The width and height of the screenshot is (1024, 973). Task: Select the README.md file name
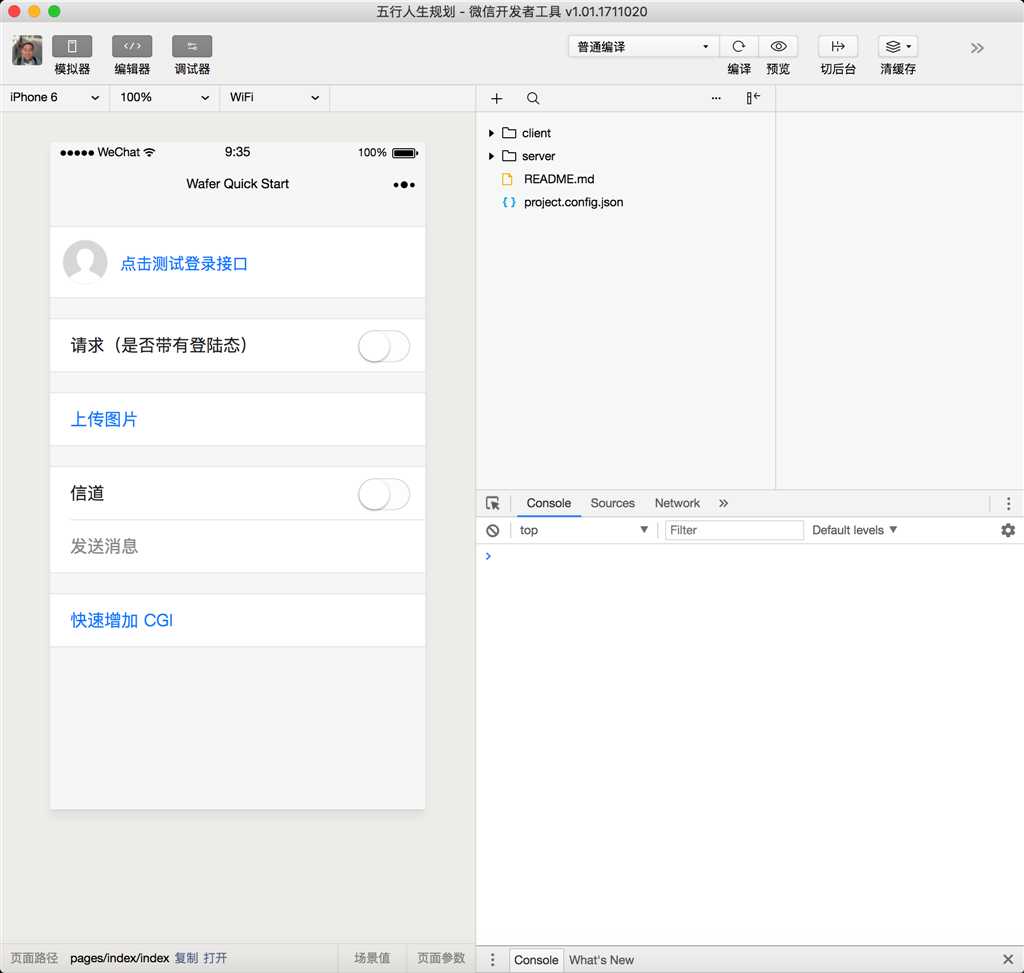559,179
